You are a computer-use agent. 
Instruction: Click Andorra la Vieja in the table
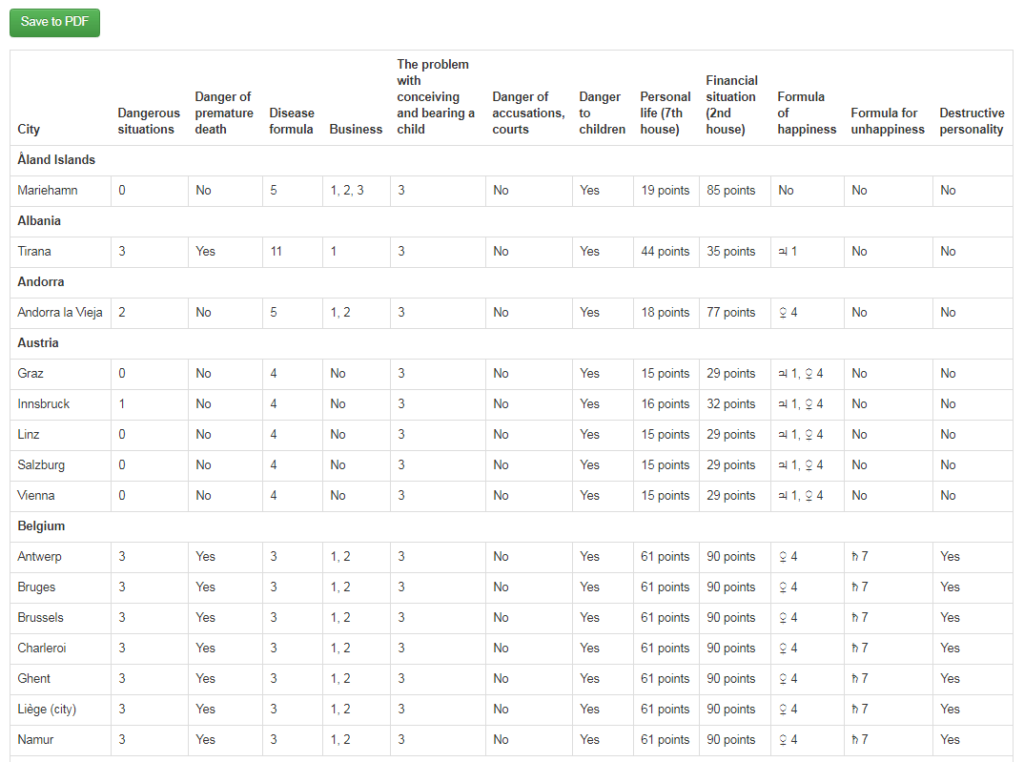tap(60, 312)
